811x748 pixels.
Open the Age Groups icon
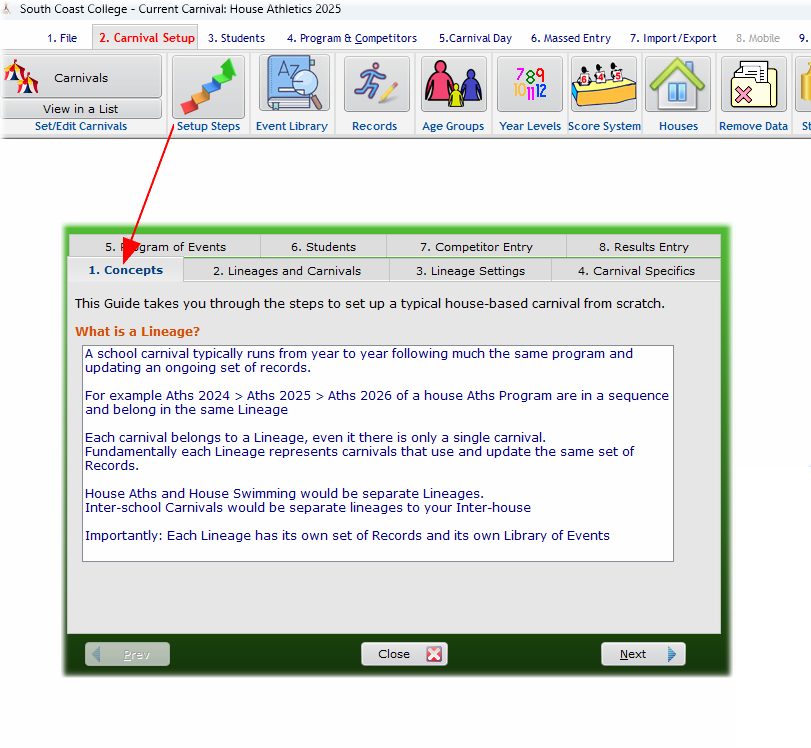(x=453, y=85)
